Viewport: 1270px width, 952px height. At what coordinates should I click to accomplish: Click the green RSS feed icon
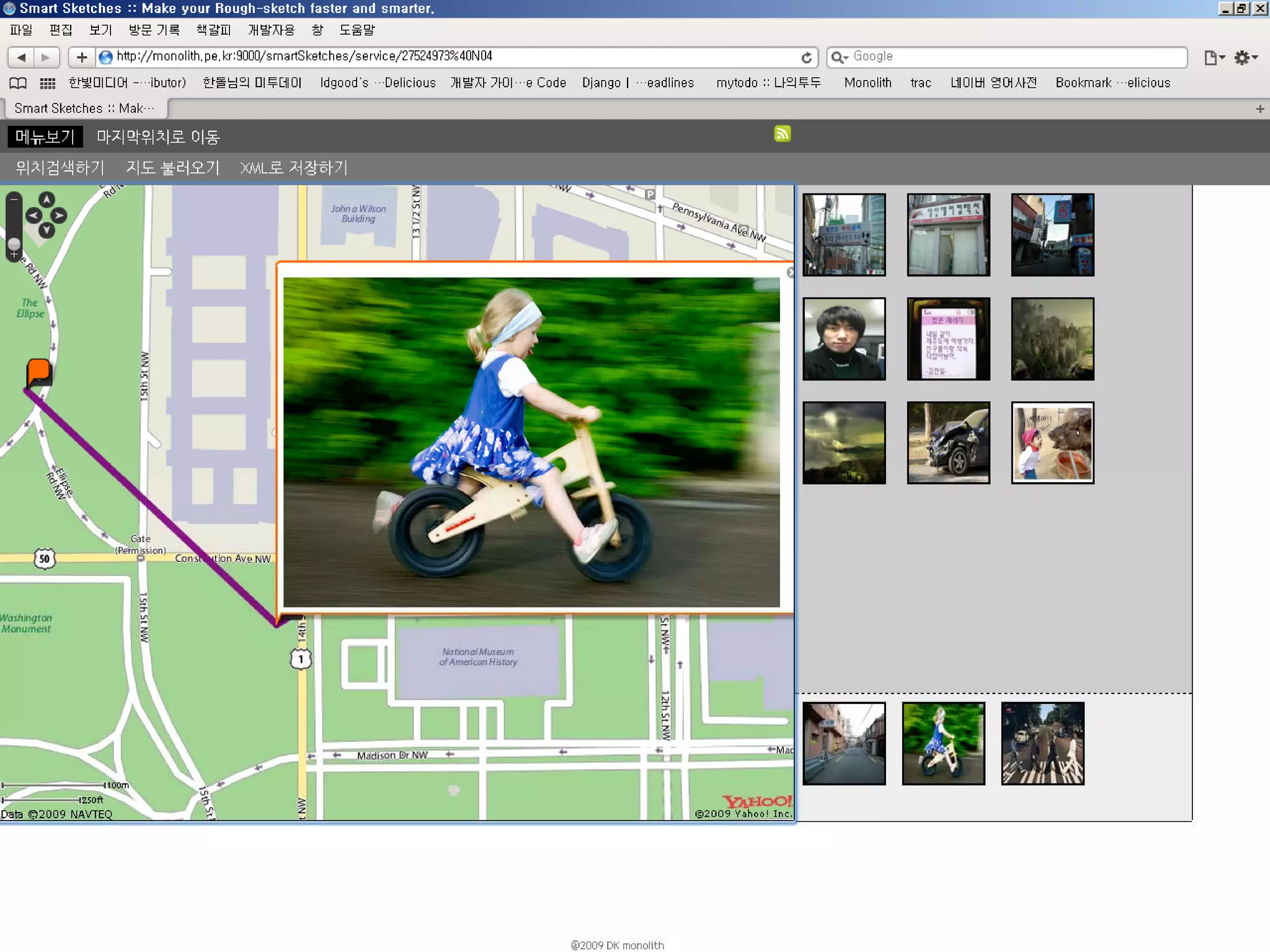click(x=782, y=134)
